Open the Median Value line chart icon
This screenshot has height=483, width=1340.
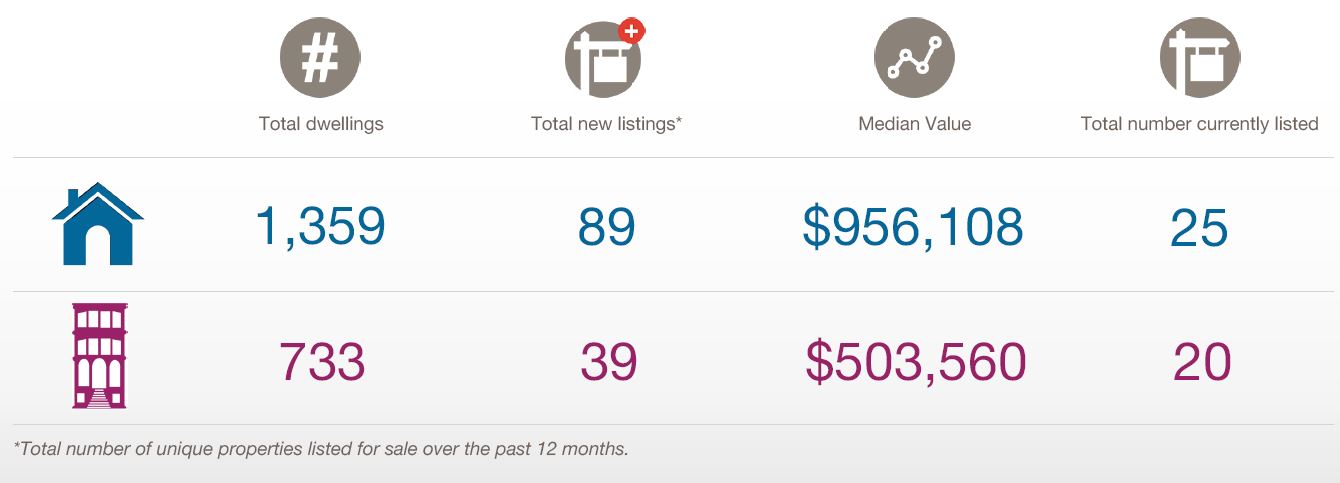pyautogui.click(x=914, y=58)
